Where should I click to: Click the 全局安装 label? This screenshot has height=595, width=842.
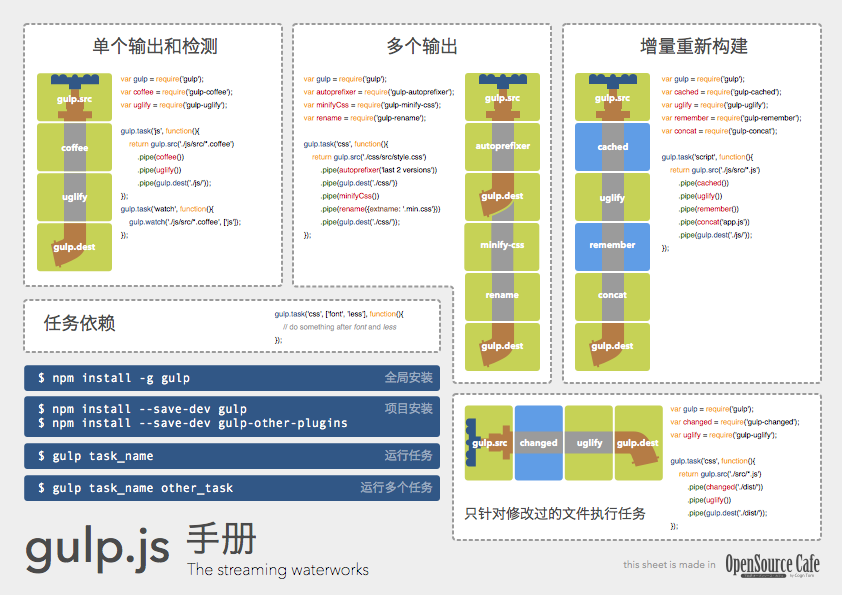click(409, 378)
